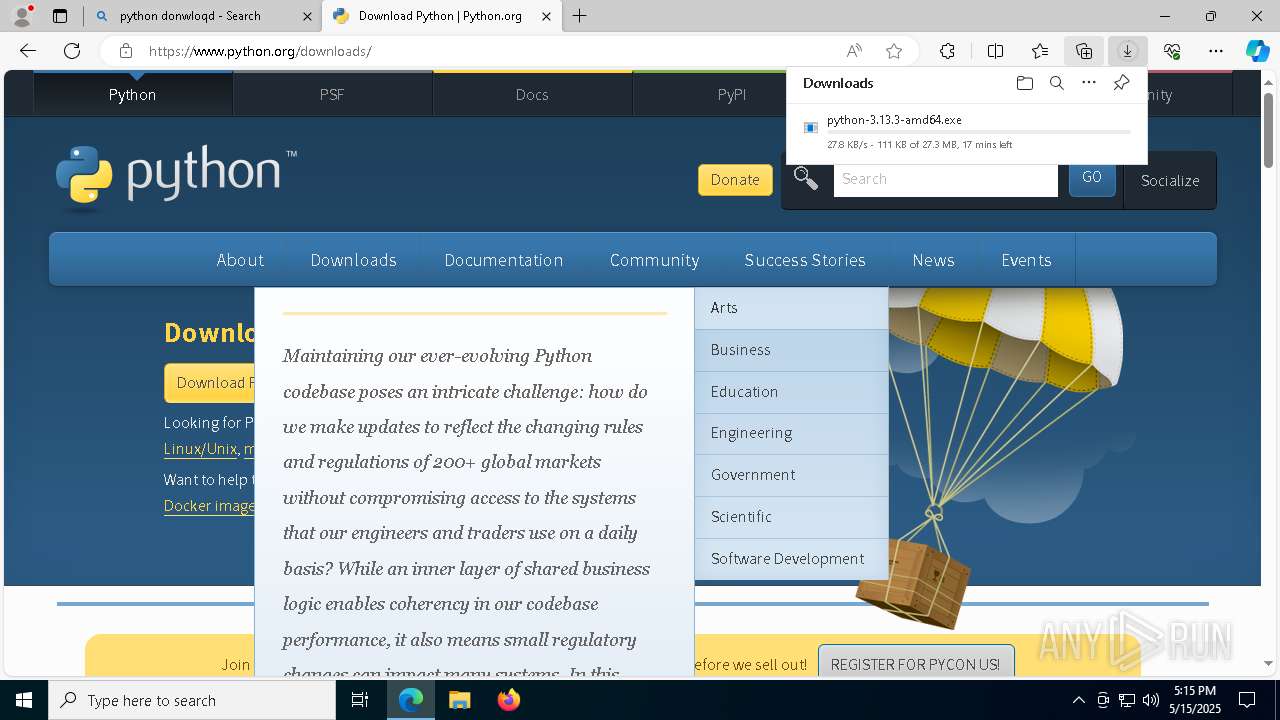Open File Explorer from taskbar
Screen dimensions: 1280x720
pyautogui.click(x=459, y=700)
